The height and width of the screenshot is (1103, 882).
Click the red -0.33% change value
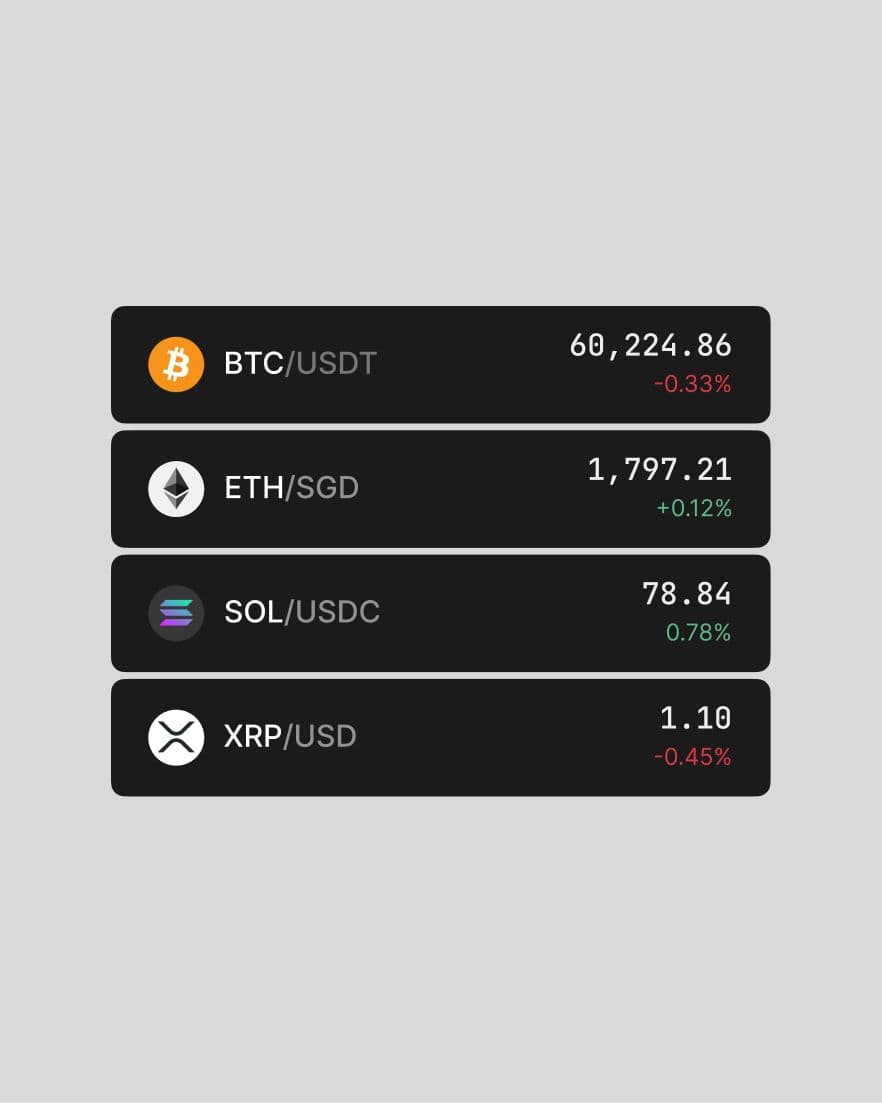[x=693, y=384]
